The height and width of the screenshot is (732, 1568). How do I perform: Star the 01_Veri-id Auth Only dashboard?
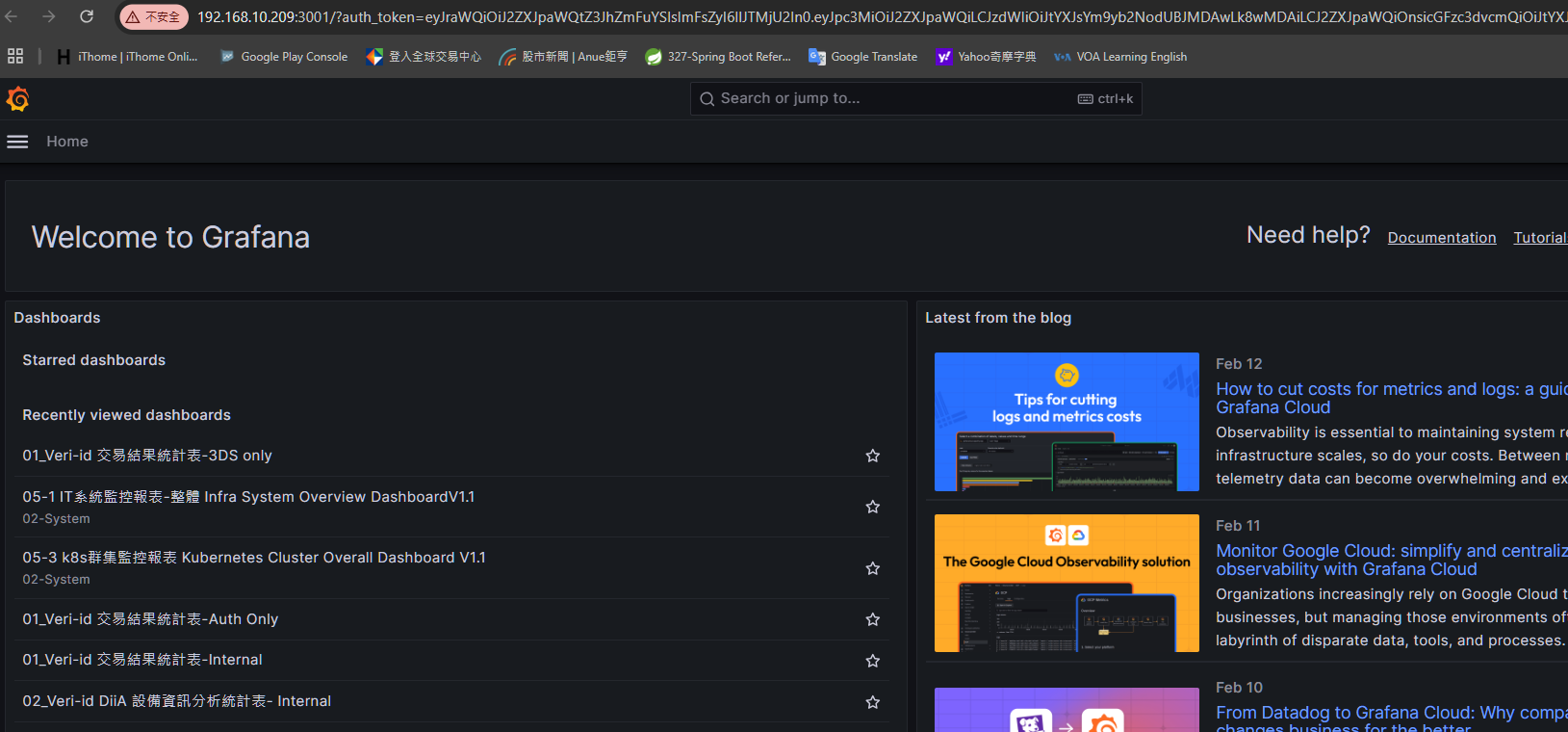pyautogui.click(x=872, y=619)
